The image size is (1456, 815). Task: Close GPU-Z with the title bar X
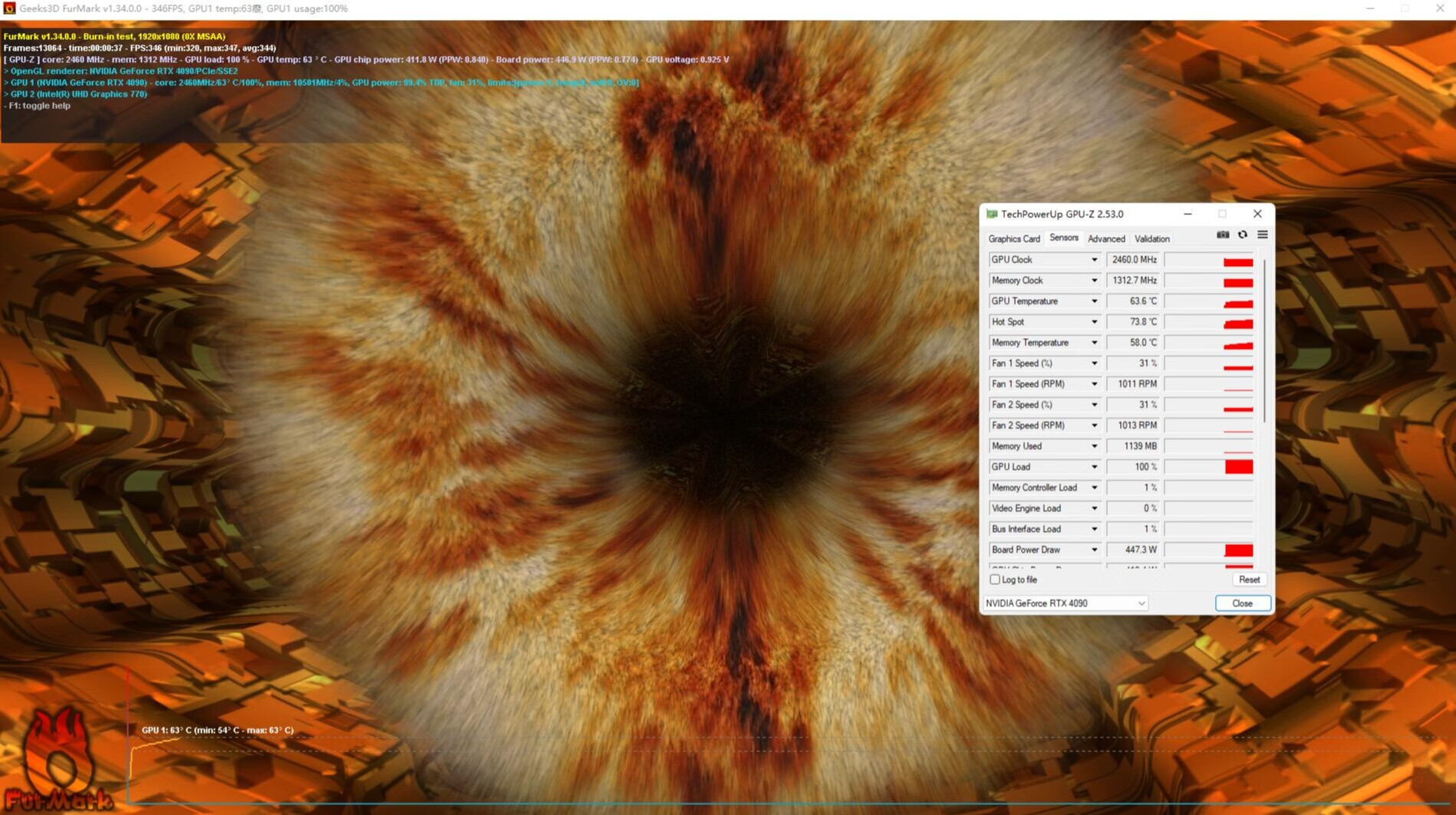click(1257, 215)
